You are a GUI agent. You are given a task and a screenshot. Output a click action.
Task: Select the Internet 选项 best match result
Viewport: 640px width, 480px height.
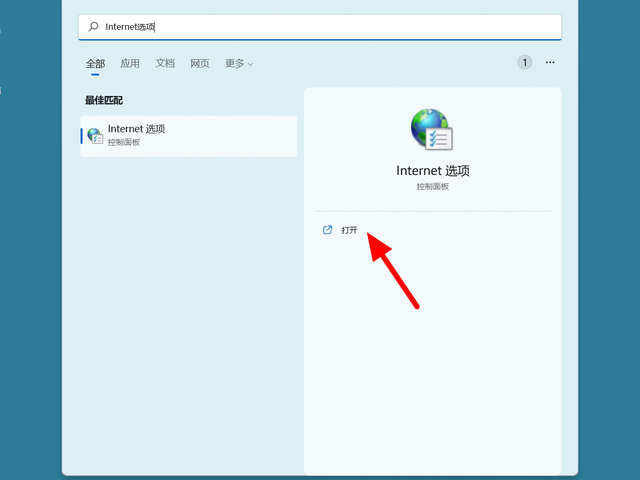coord(189,136)
